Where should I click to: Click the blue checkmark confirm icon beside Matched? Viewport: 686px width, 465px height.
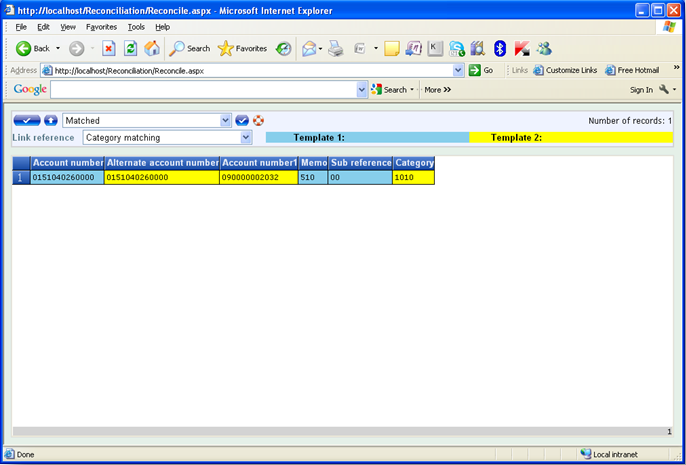[242, 121]
